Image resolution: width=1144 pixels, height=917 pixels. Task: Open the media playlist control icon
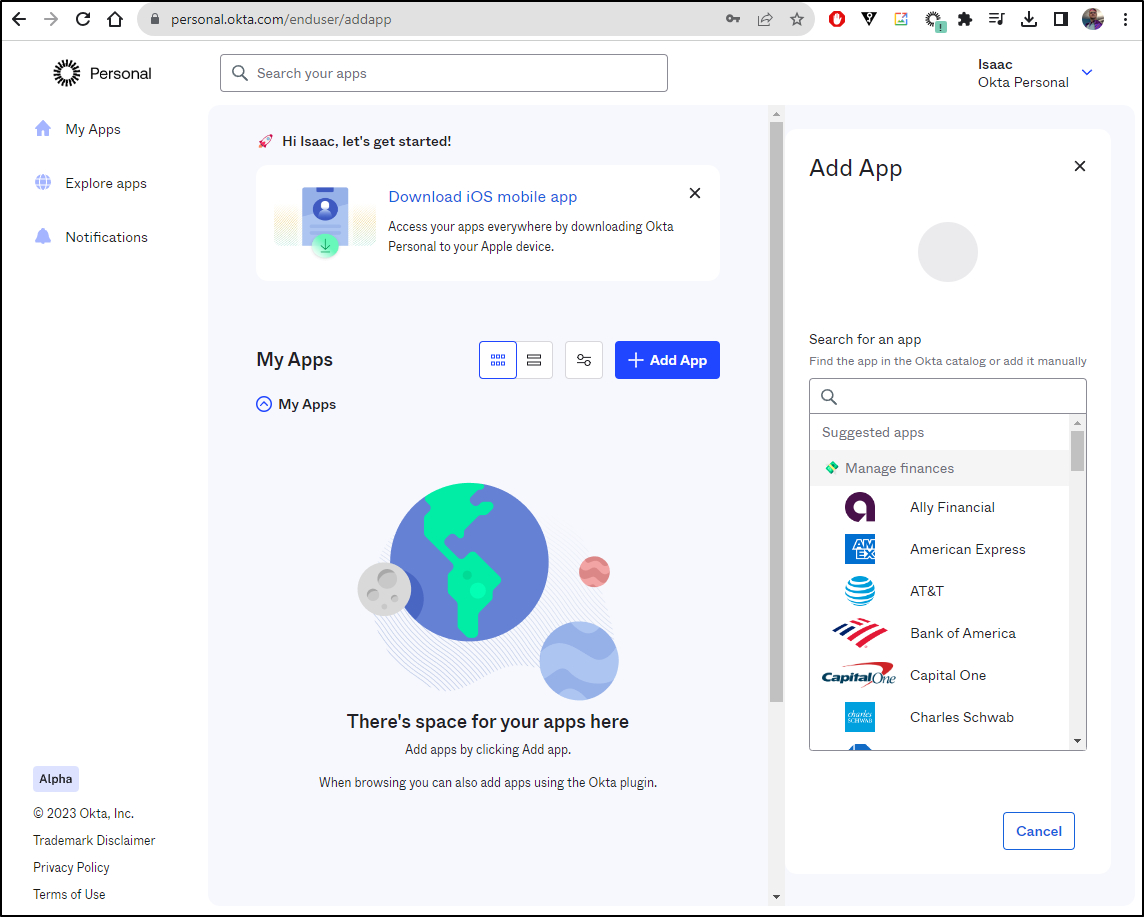pyautogui.click(x=997, y=20)
